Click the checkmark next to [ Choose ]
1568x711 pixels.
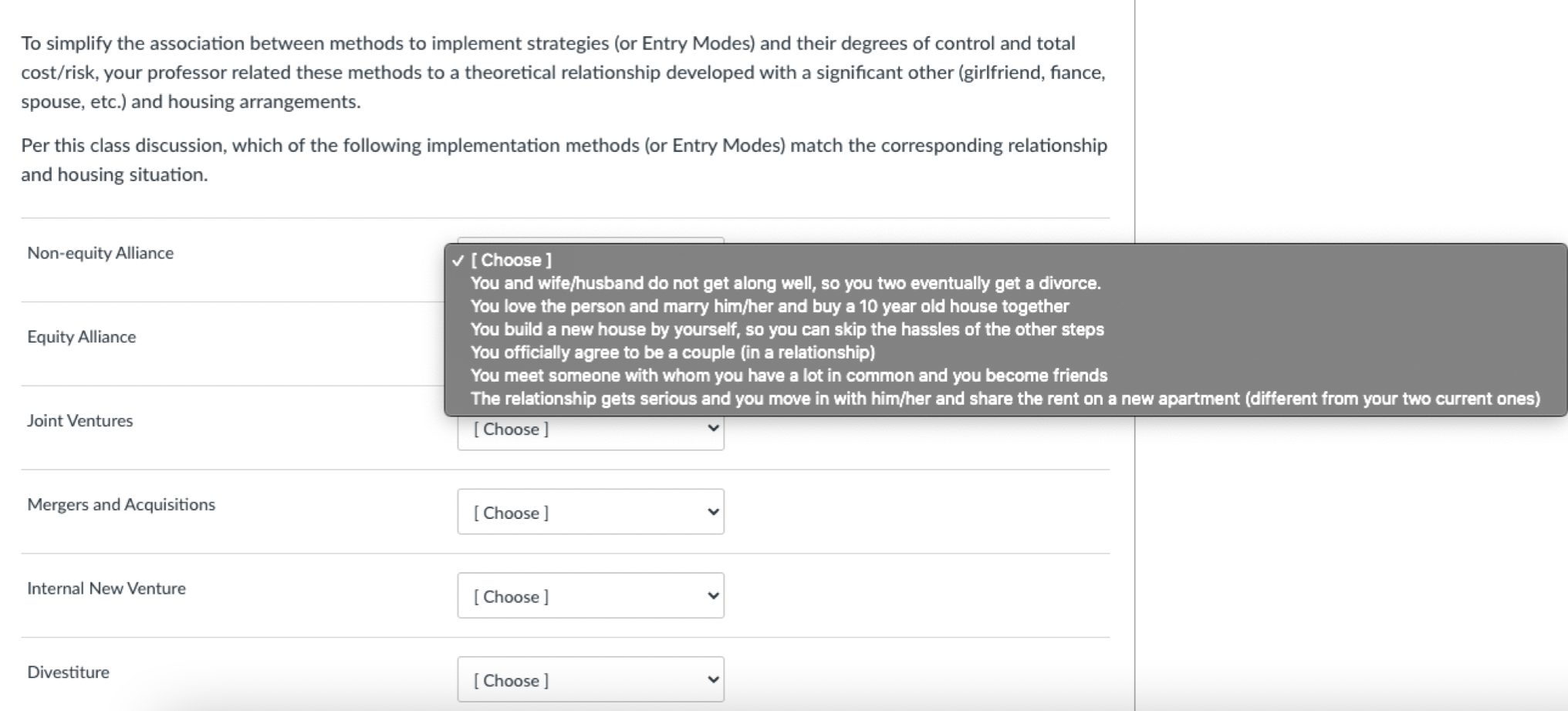pyautogui.click(x=459, y=260)
